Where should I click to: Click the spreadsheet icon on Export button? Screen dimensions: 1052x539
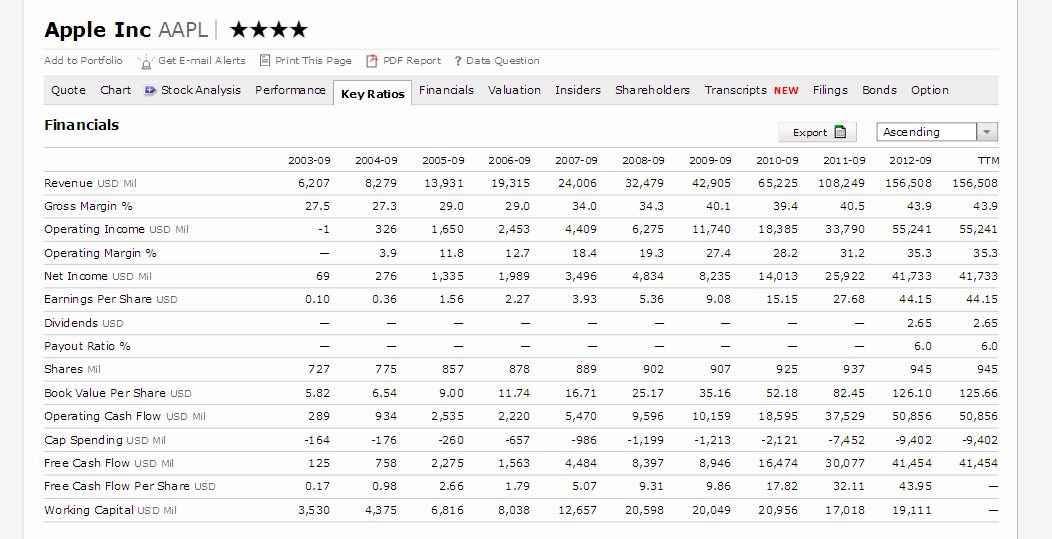(840, 132)
